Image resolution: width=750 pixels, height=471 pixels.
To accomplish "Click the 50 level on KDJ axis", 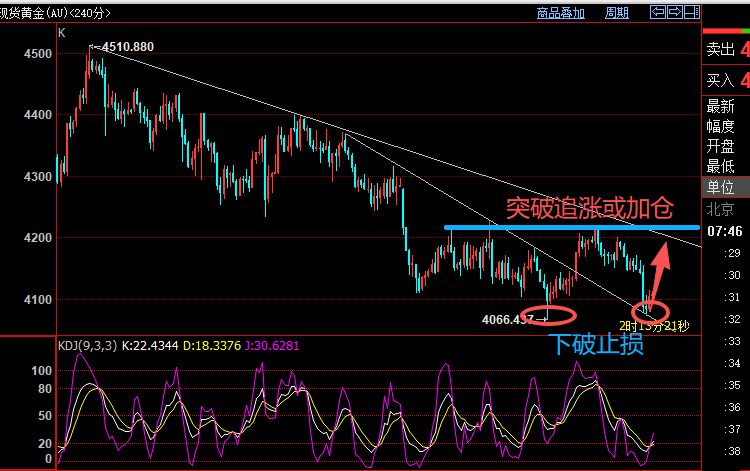I will coord(45,416).
